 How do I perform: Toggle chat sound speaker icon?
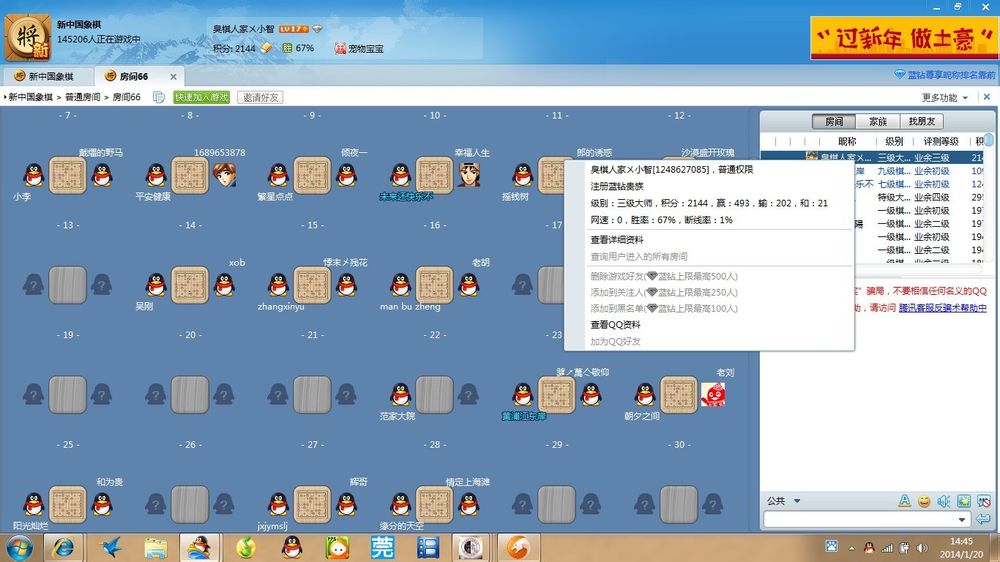(x=944, y=501)
